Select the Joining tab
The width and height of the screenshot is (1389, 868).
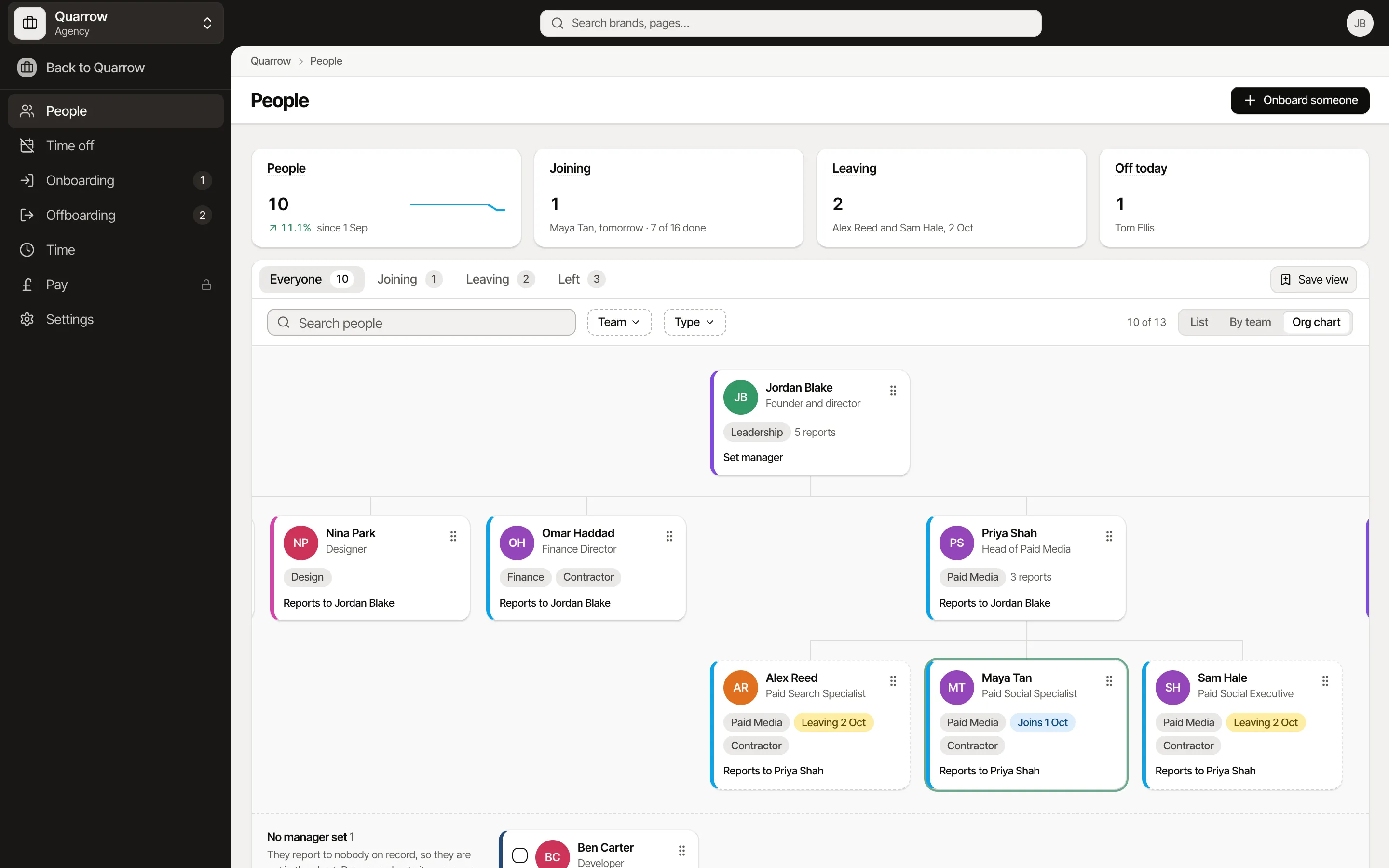[x=409, y=280]
